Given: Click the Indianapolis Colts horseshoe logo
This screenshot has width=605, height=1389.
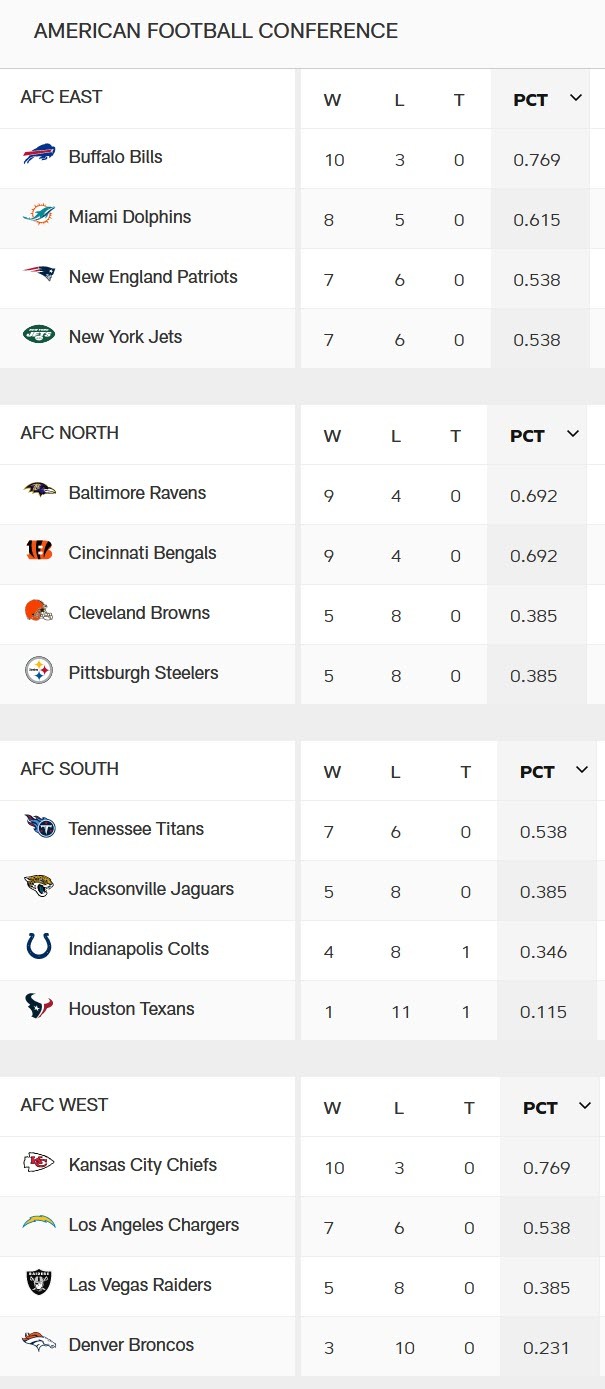Looking at the screenshot, I should coord(39,948).
